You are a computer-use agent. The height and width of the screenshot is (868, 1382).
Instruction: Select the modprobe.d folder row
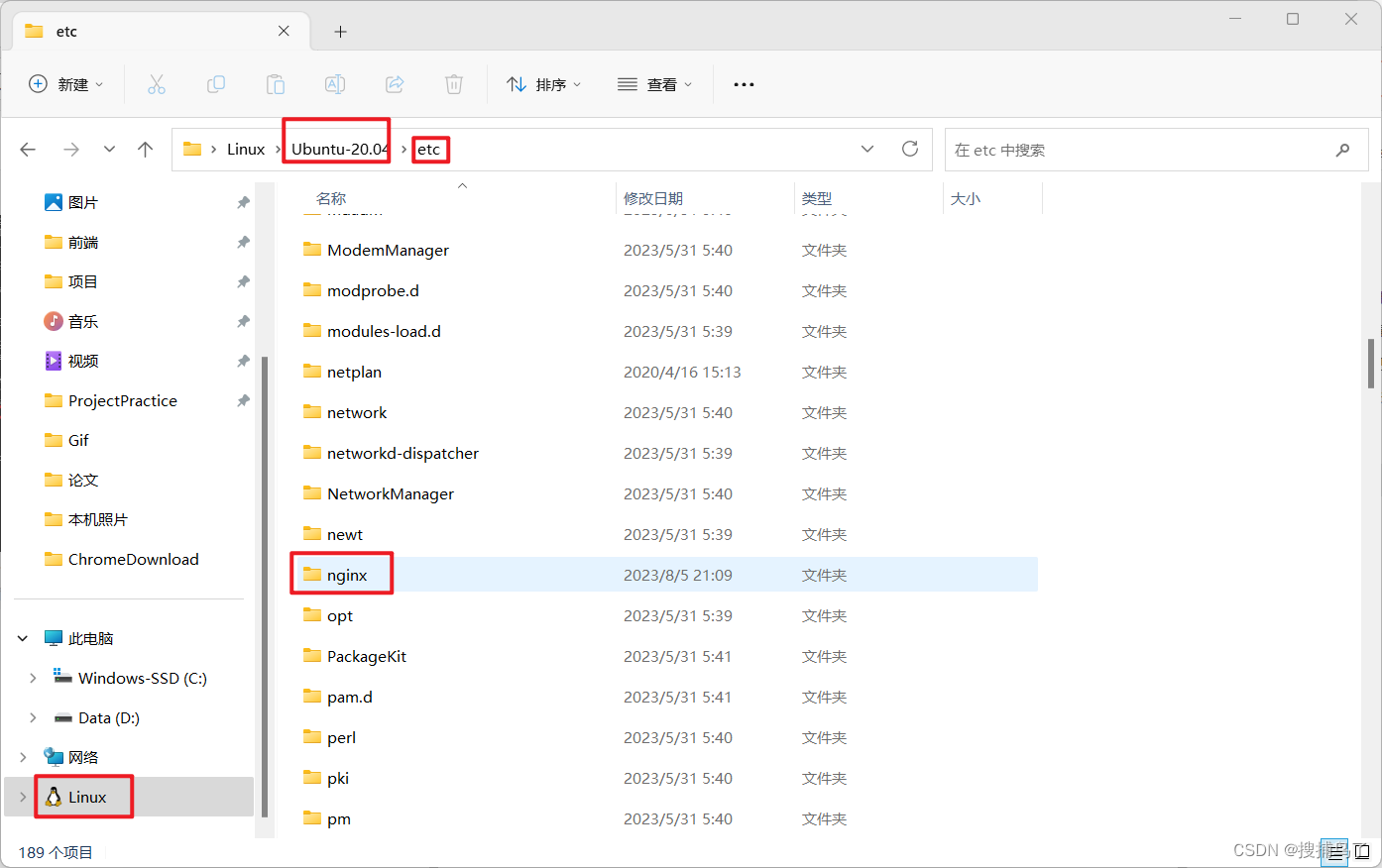pos(669,290)
